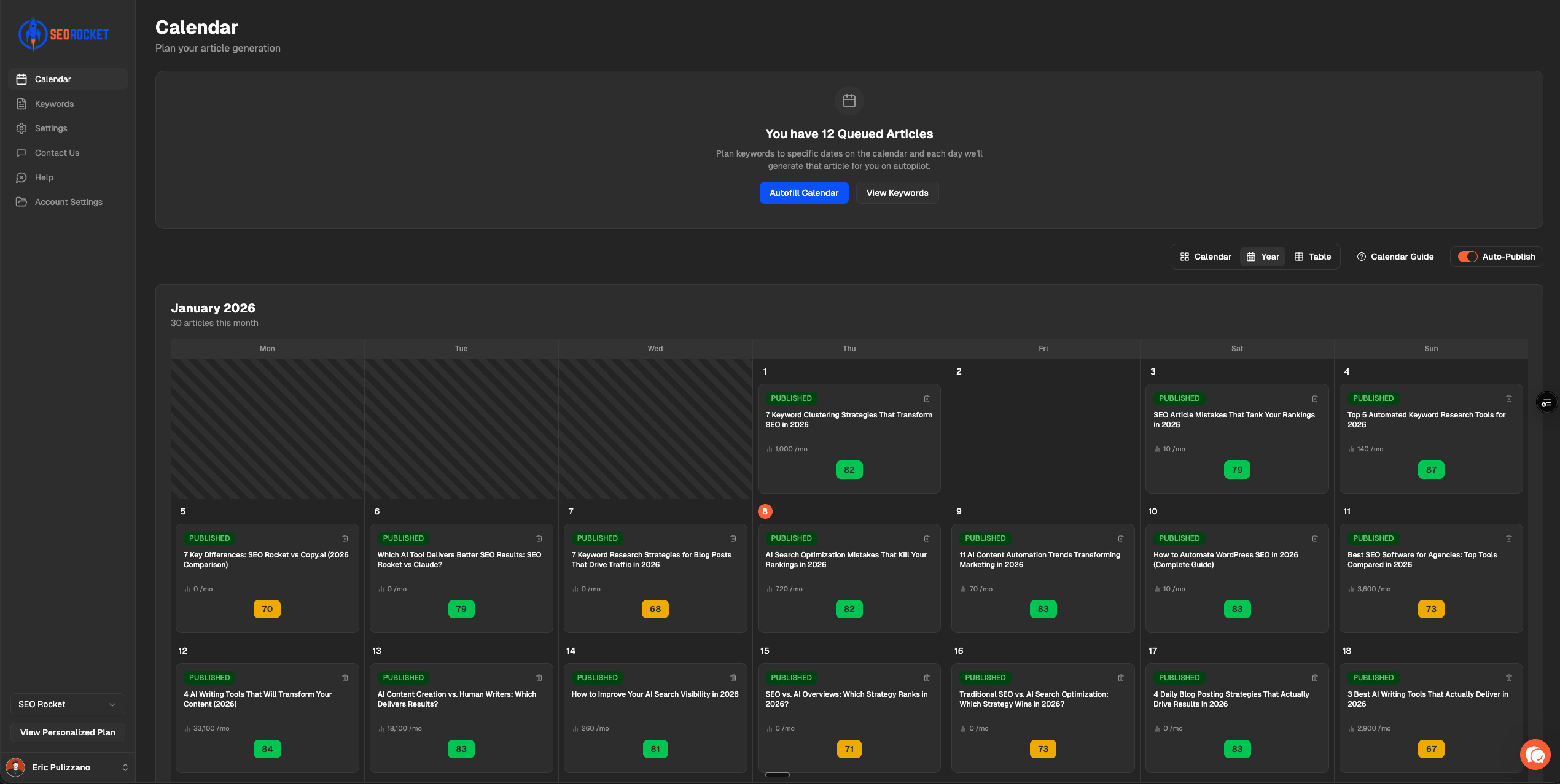This screenshot has height=784, width=1560.
Task: Open Keywords page from sidebar
Action: pos(54,104)
